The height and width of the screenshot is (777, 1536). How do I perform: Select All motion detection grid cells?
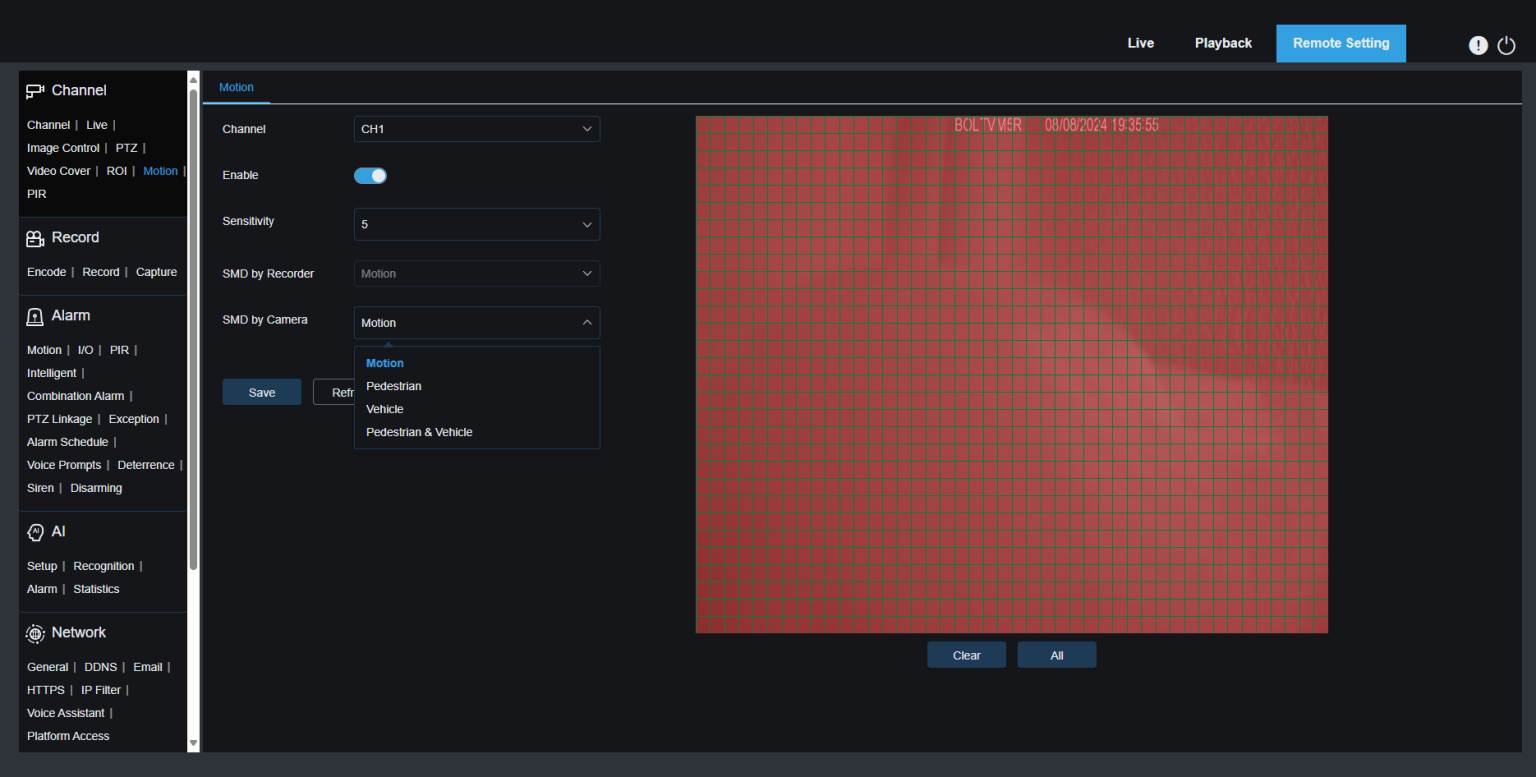(1056, 656)
